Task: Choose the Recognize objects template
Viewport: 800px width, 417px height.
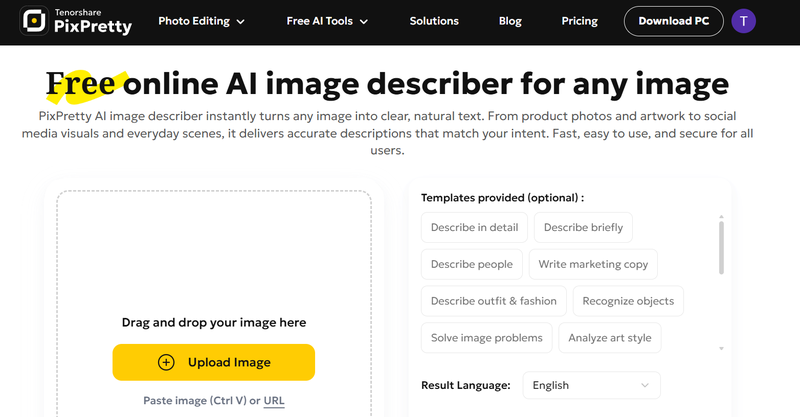Action: pyautogui.click(x=628, y=301)
